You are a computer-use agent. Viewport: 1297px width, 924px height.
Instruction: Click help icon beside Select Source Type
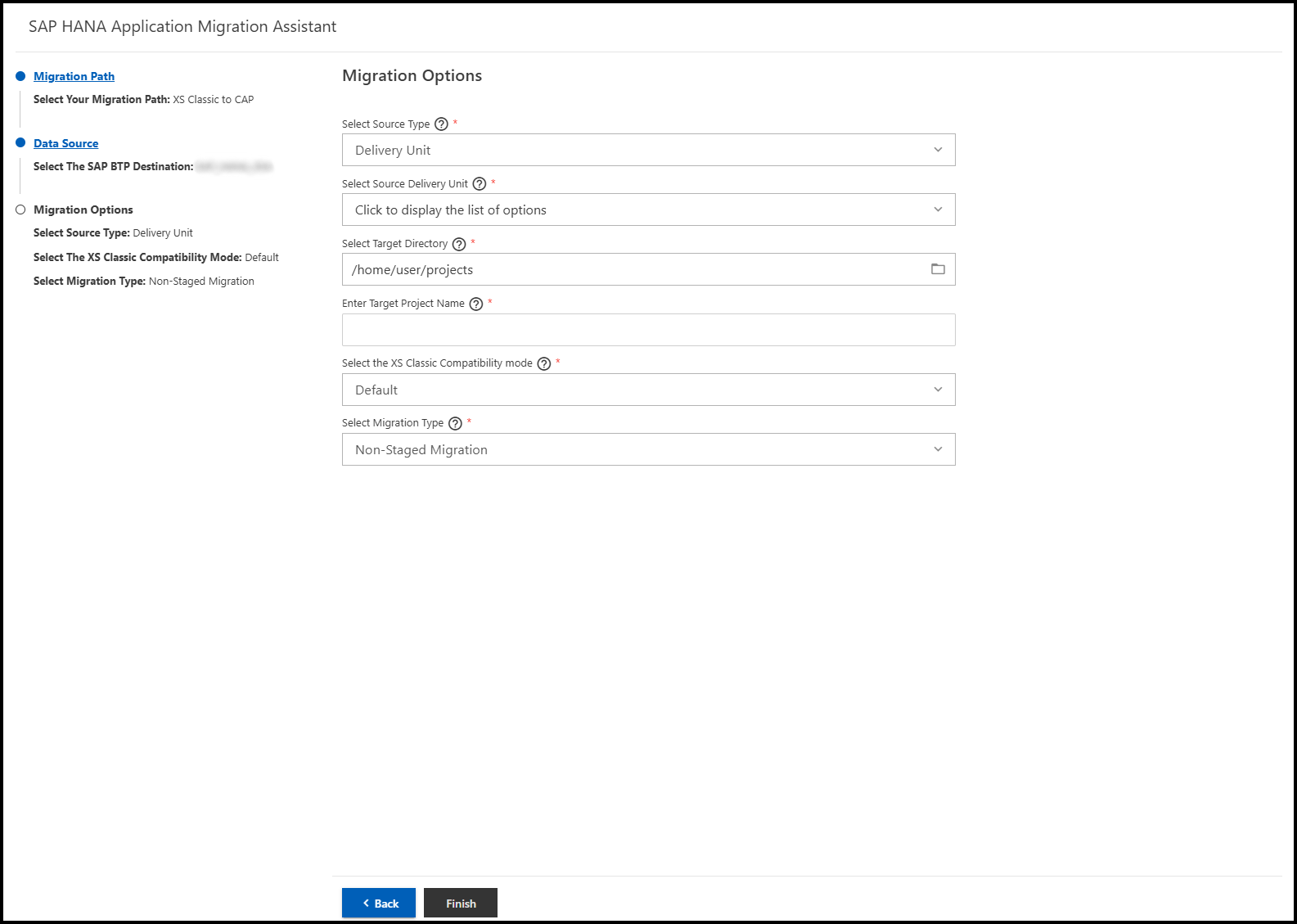click(441, 124)
